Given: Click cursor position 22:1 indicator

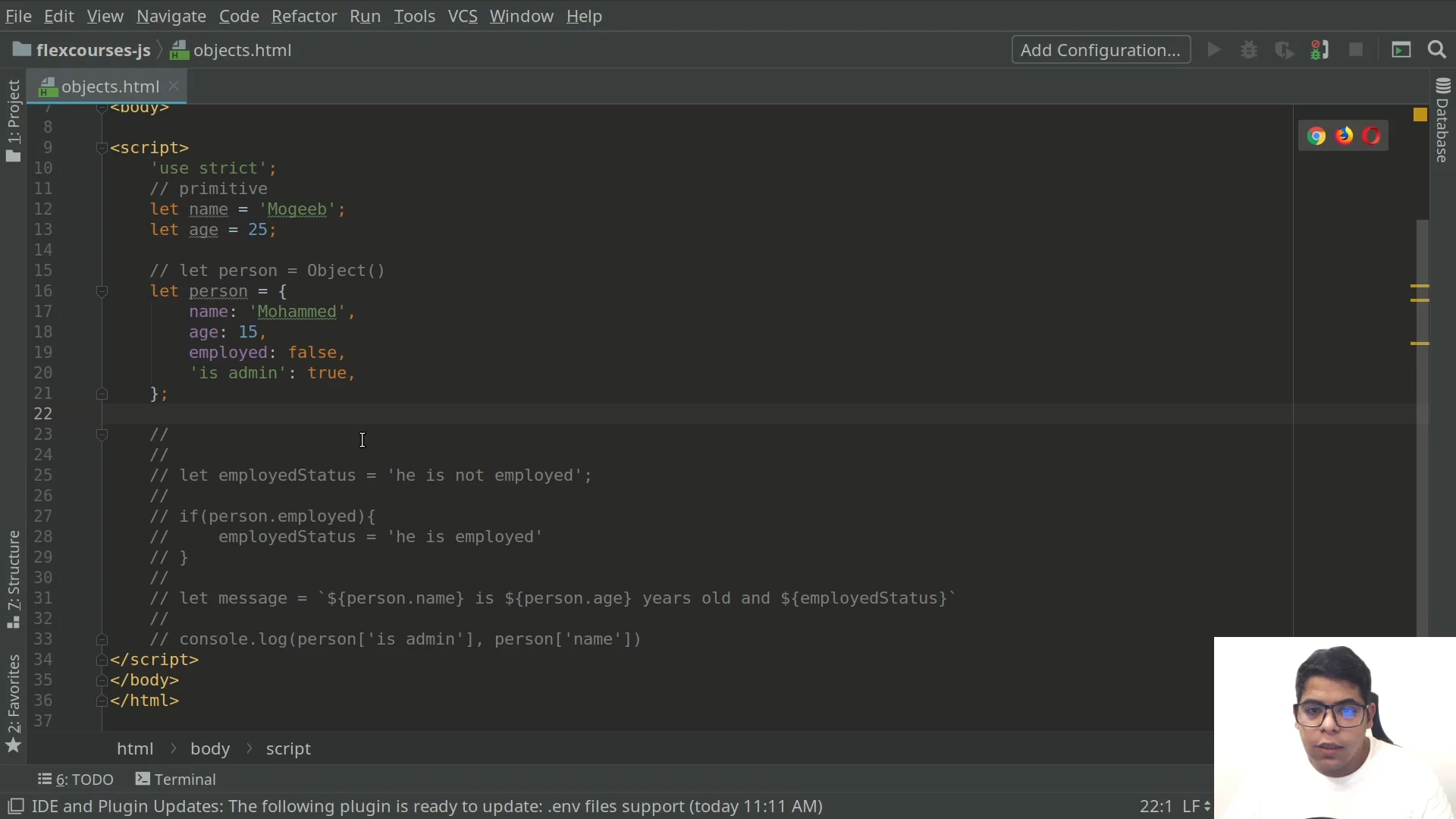Looking at the screenshot, I should click(1156, 806).
